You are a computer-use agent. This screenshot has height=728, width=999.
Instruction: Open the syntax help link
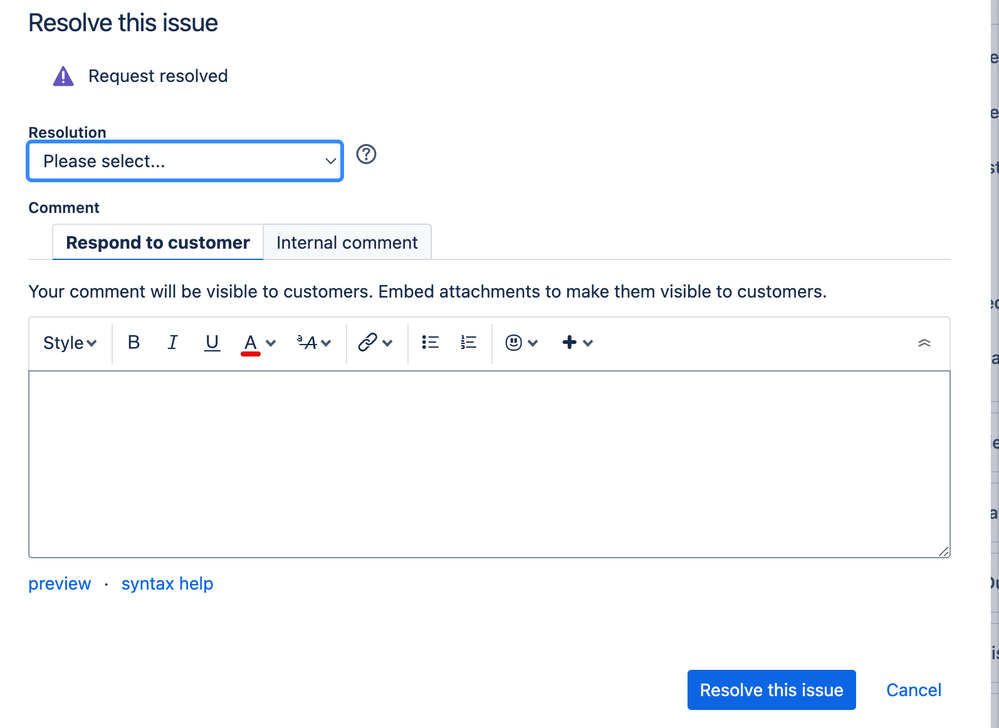tap(167, 583)
